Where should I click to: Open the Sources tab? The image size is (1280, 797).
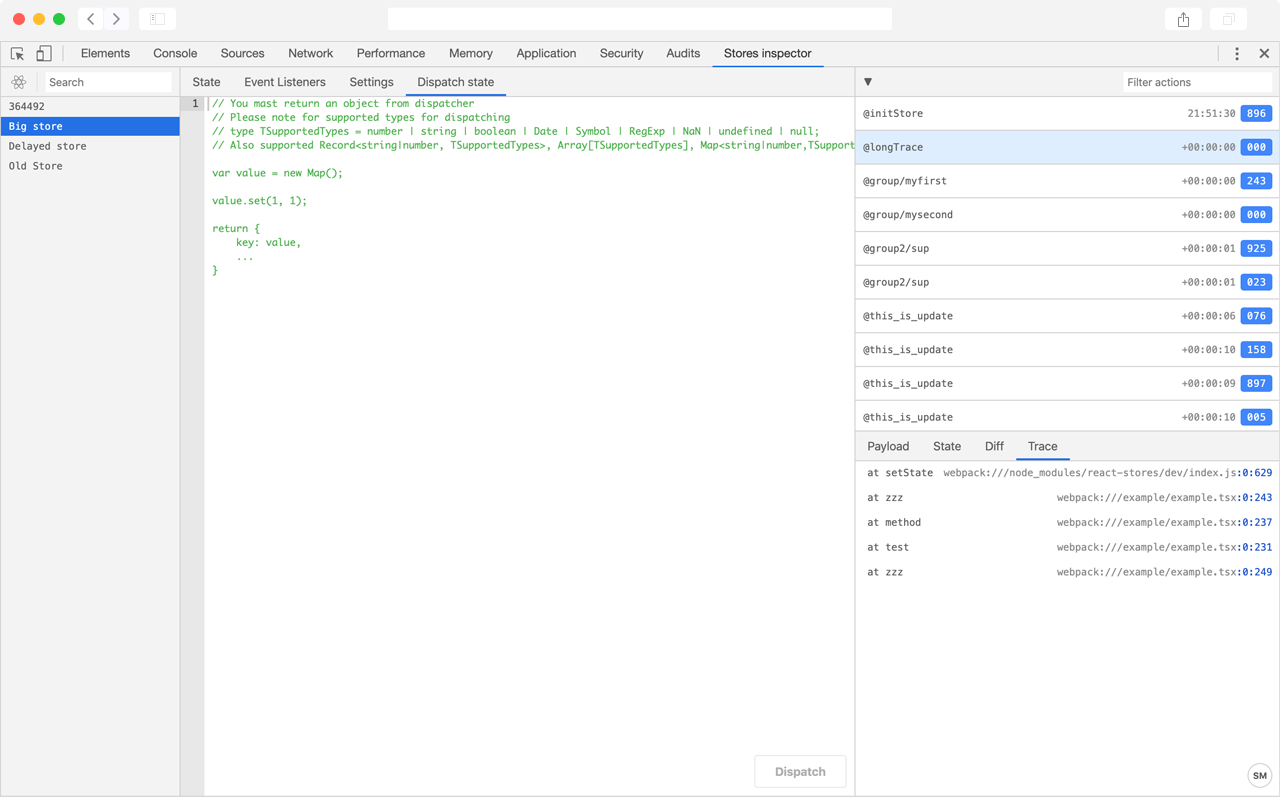coord(242,54)
